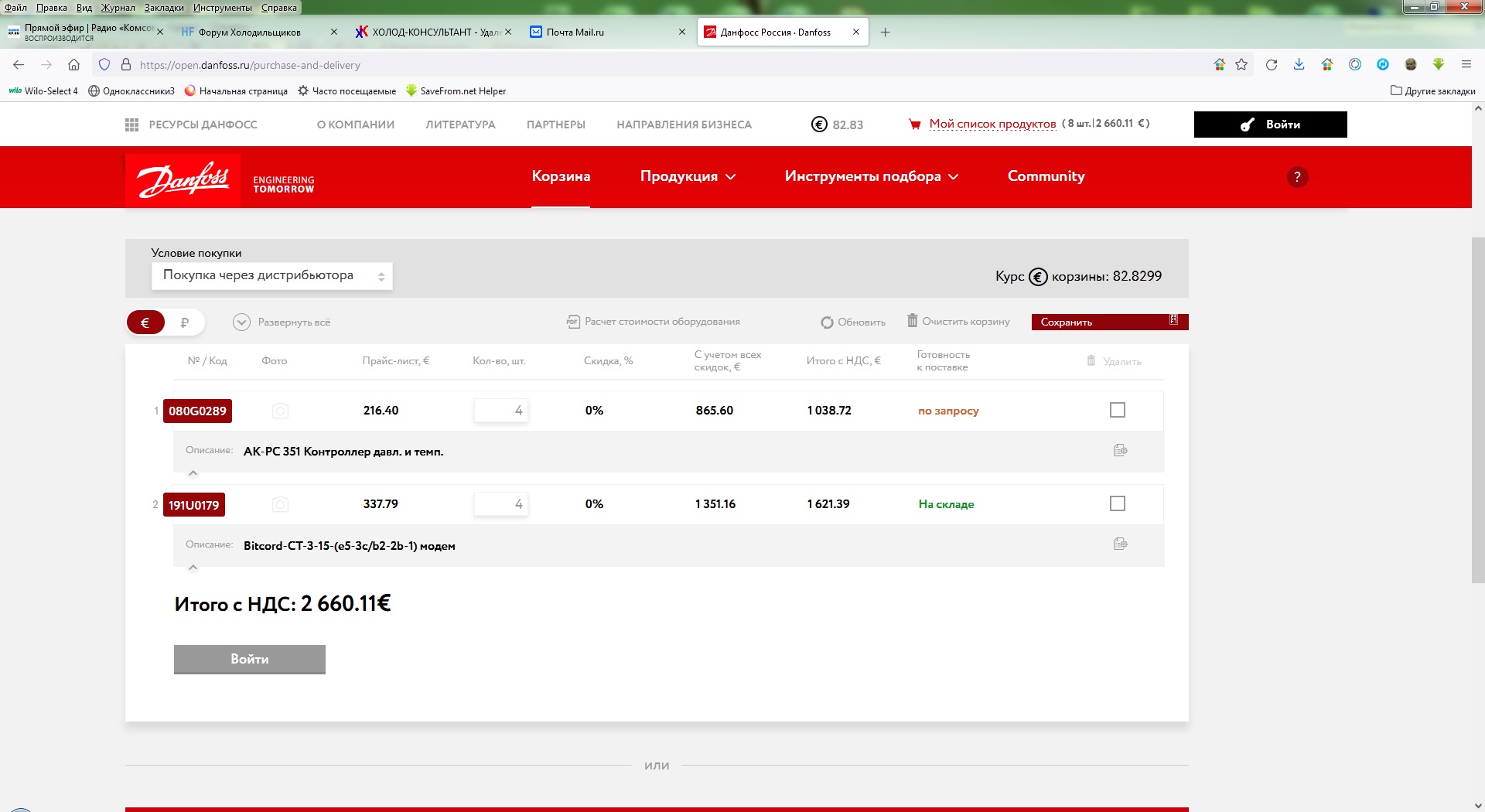This screenshot has height=812, width=1485.
Task: Open the Корзина section
Action: [561, 177]
